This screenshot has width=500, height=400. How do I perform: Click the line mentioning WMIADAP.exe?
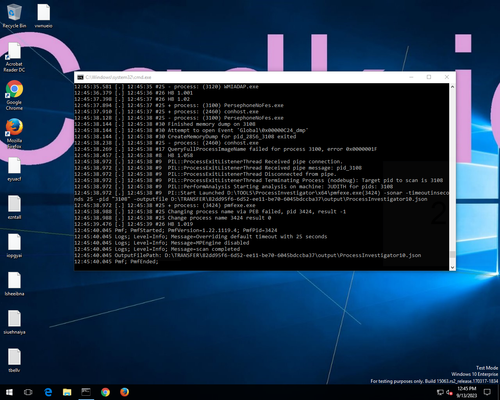point(166,87)
